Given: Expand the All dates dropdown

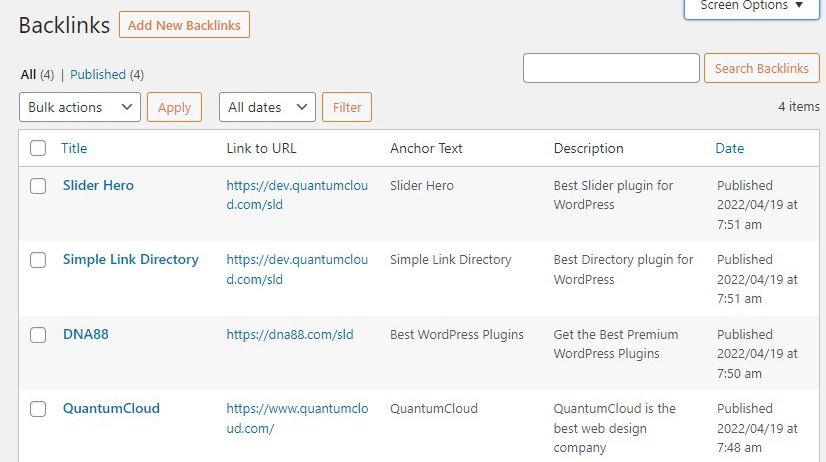Looking at the screenshot, I should 267,107.
